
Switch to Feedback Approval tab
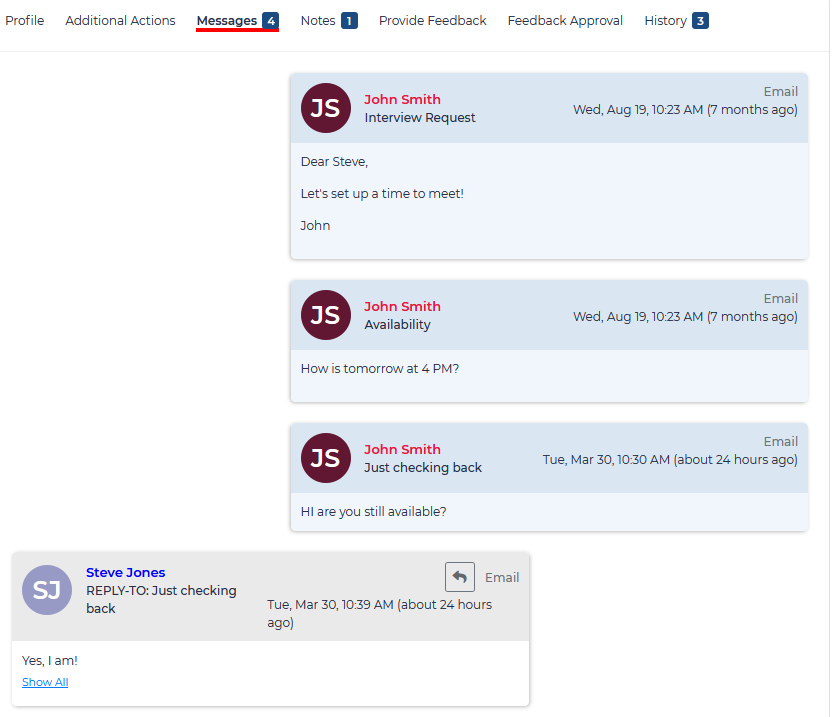tap(565, 20)
